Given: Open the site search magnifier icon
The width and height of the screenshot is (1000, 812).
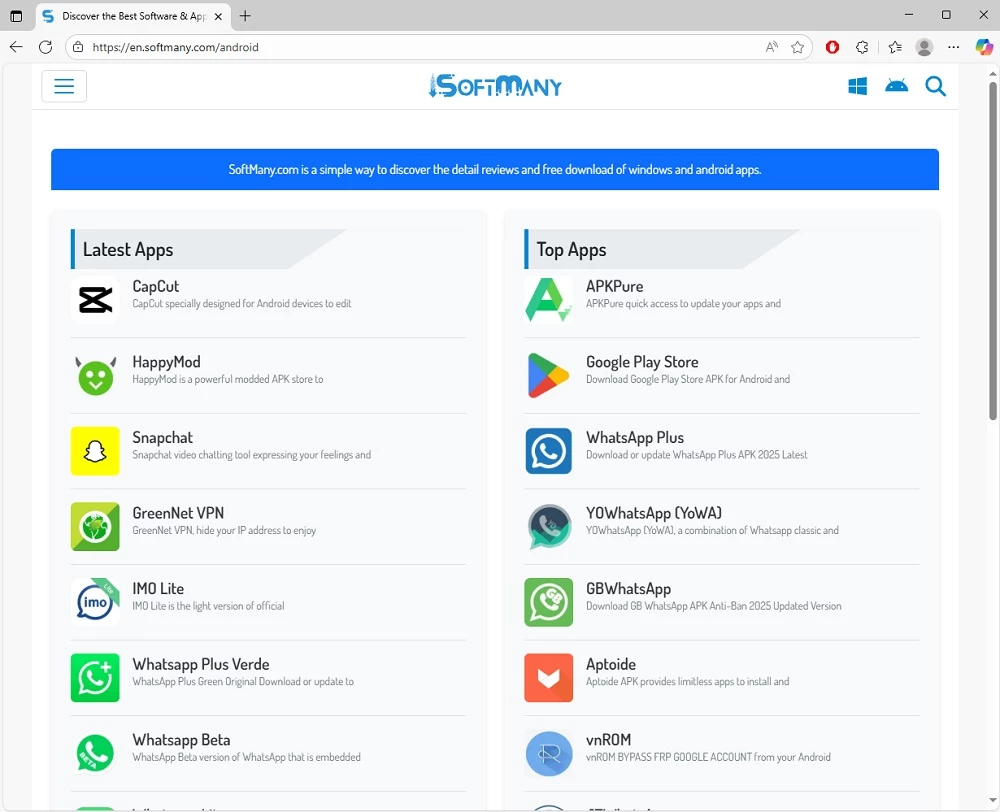Looking at the screenshot, I should pyautogui.click(x=935, y=87).
